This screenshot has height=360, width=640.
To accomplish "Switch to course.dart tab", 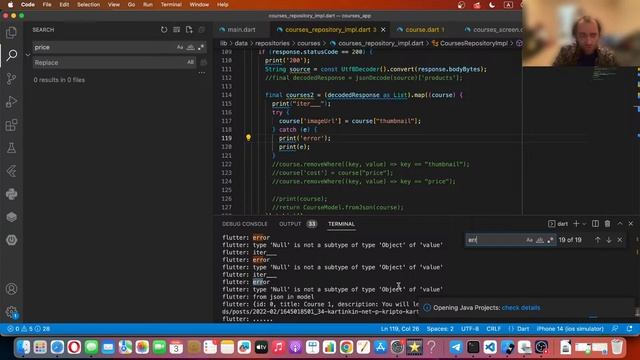I will click(x=422, y=30).
